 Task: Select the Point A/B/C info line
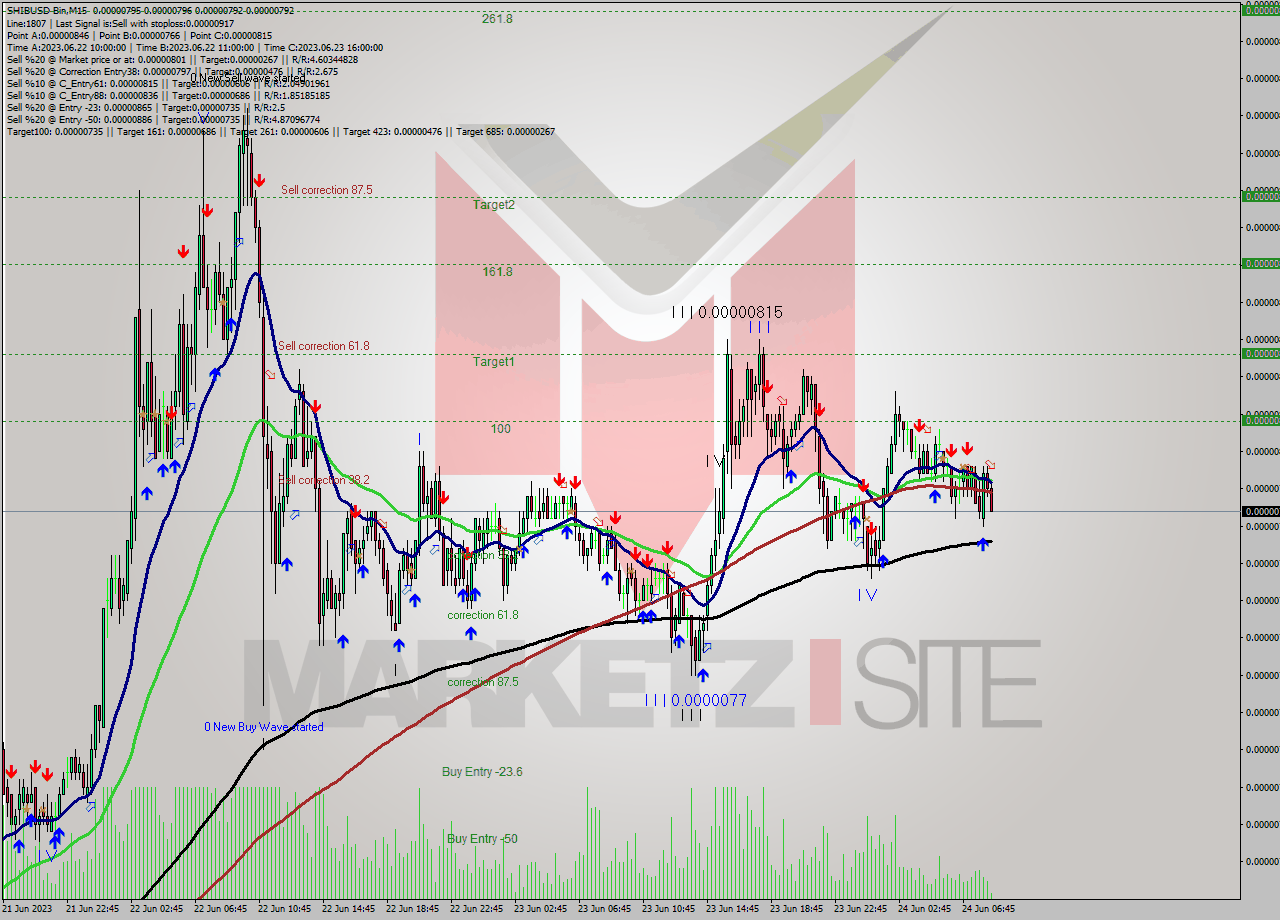pos(137,35)
